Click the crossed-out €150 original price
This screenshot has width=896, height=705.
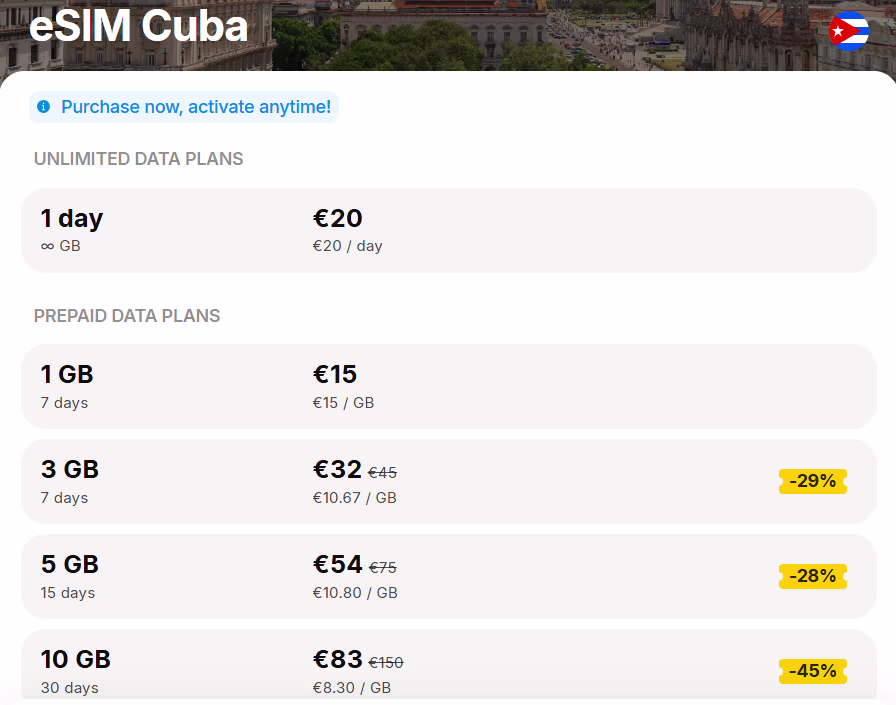(386, 663)
